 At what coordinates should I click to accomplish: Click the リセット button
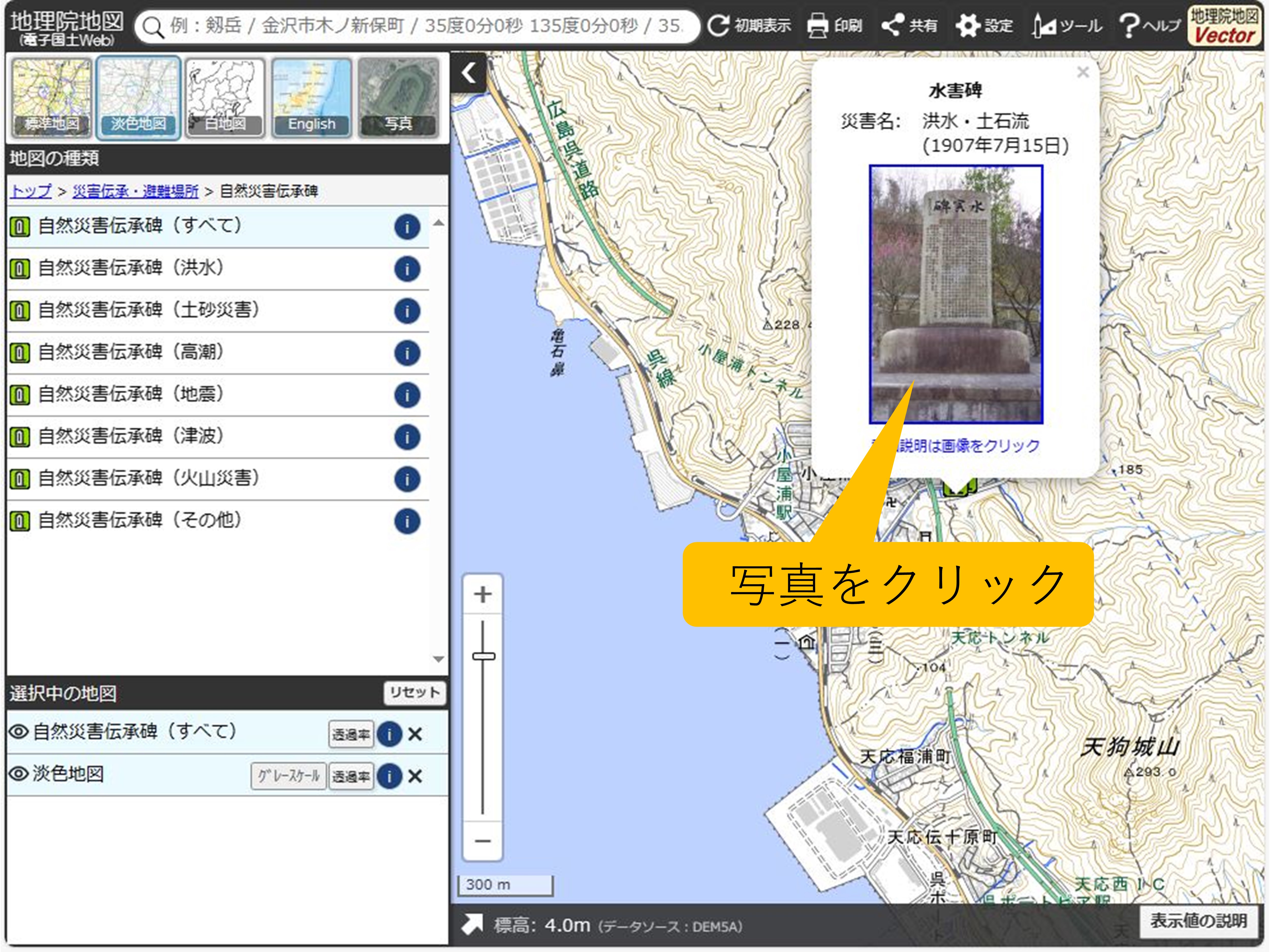coord(415,693)
